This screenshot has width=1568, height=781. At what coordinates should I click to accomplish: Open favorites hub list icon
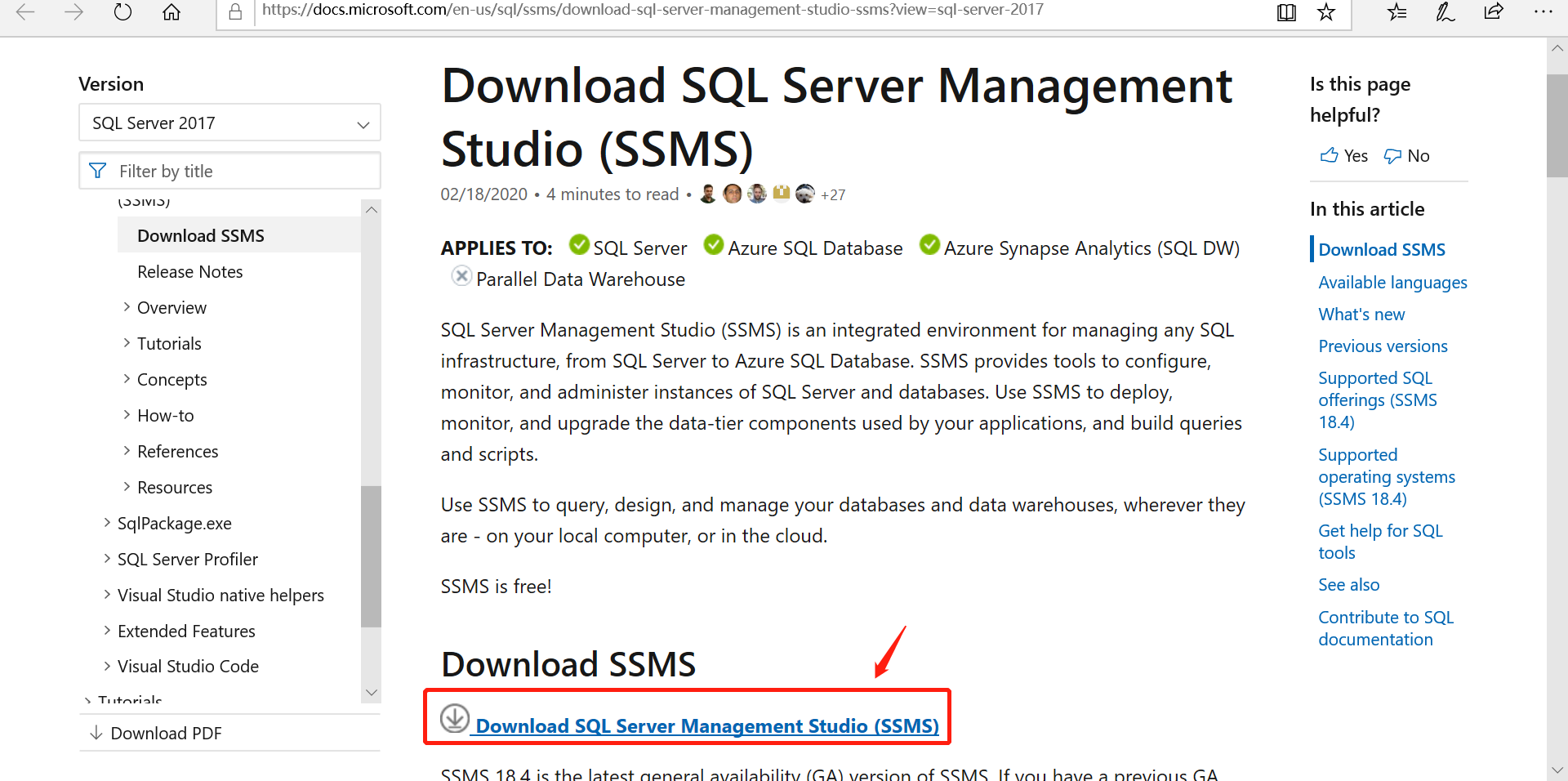coord(1397,11)
